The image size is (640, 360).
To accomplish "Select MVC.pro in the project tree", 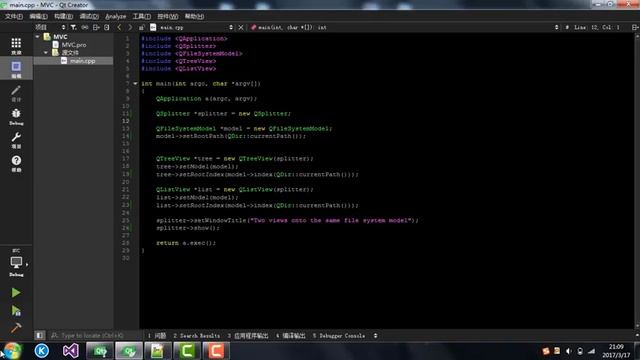I will click(x=74, y=45).
